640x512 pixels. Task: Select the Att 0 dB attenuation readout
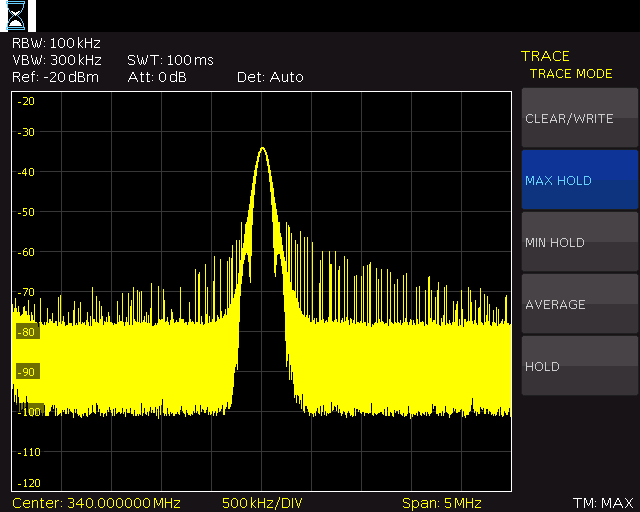pos(157,77)
